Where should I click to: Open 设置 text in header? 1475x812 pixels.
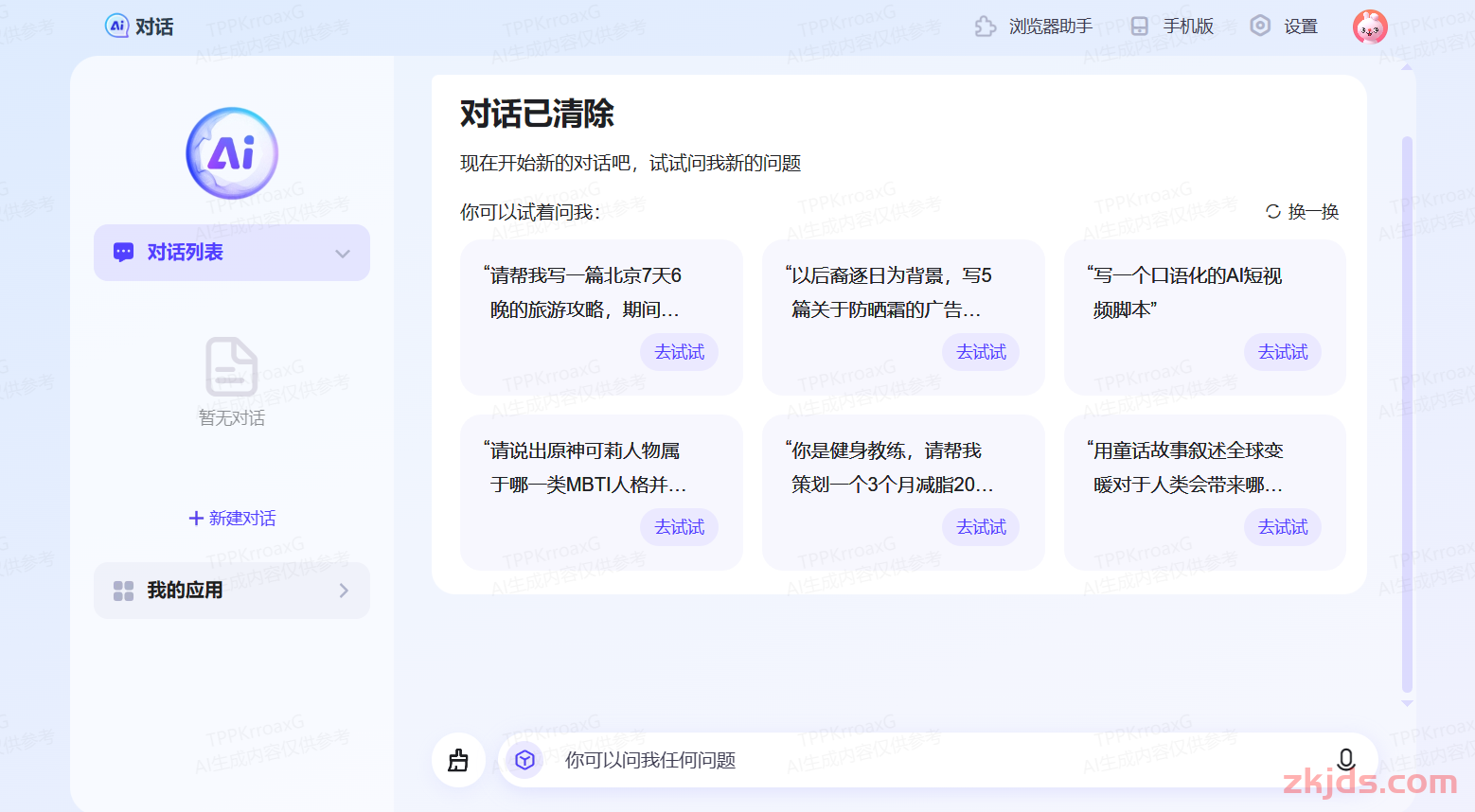tap(1301, 26)
